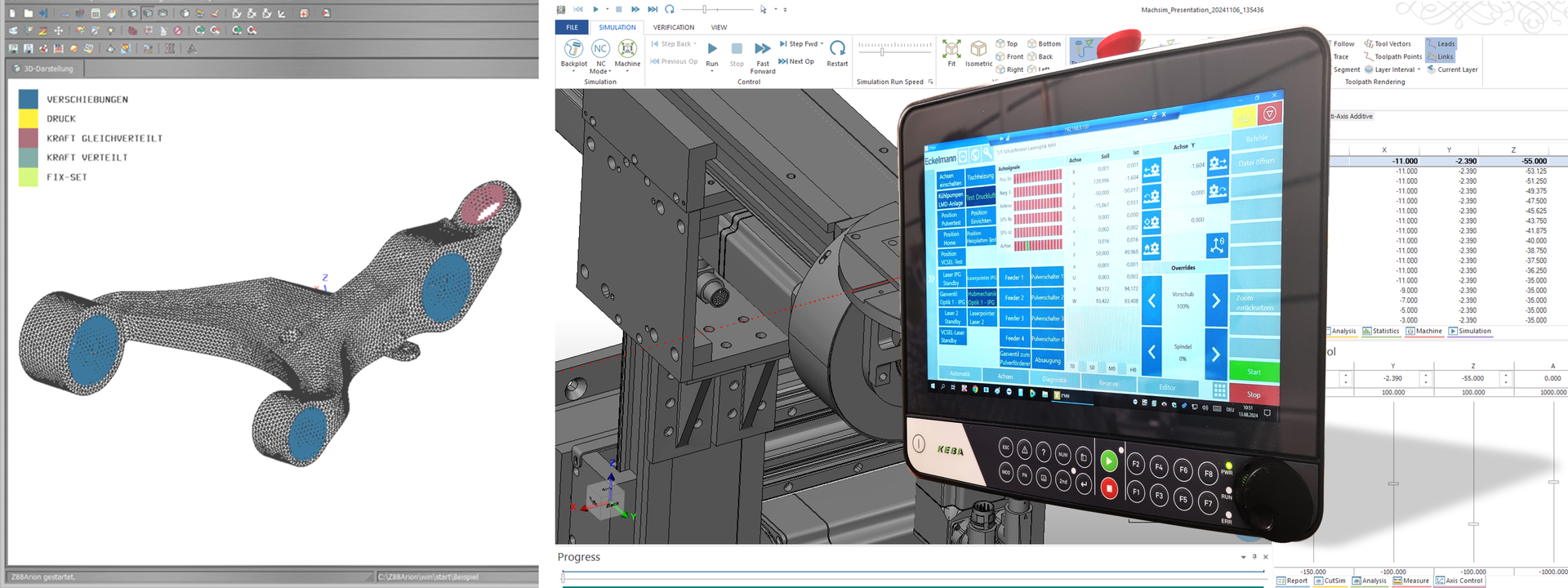This screenshot has height=588, width=1568.
Task: Click the Restart simulation icon
Action: click(837, 51)
